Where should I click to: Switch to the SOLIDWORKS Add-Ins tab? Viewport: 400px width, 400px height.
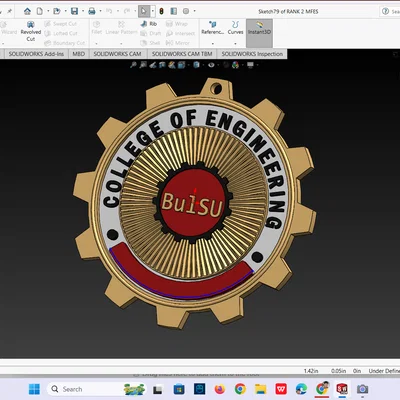(x=36, y=54)
